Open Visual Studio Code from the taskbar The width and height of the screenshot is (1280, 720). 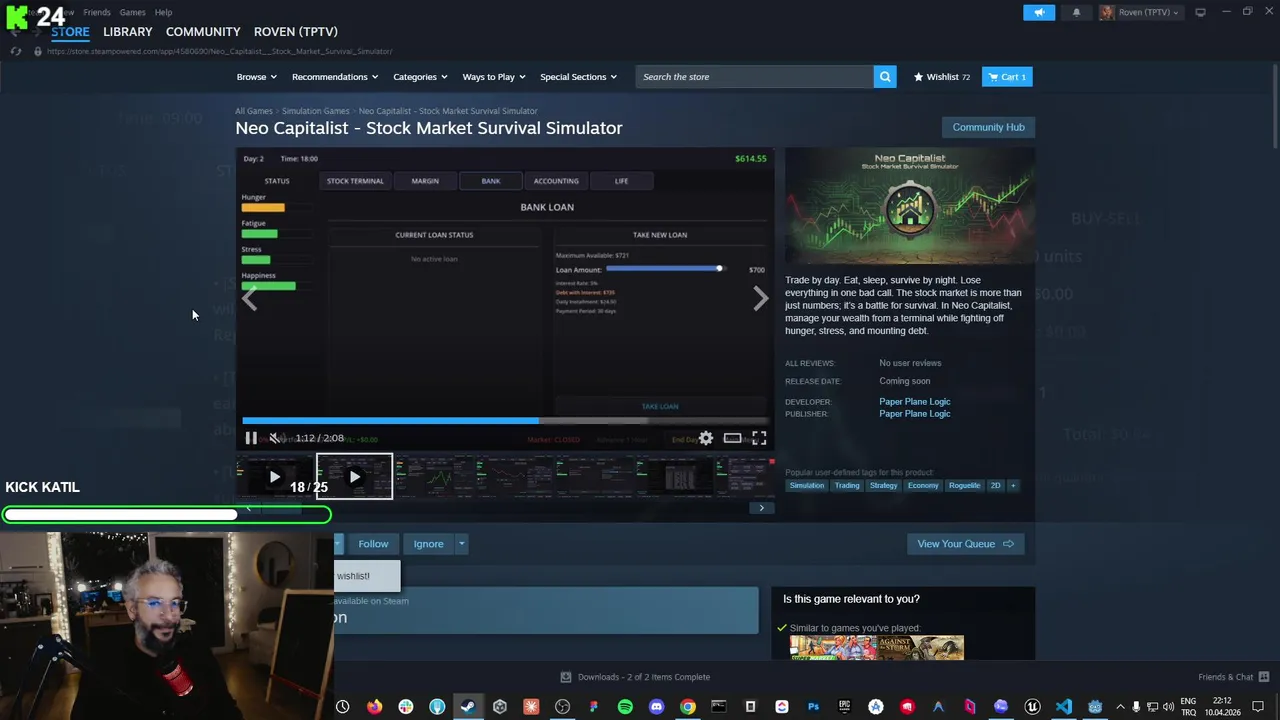click(1064, 707)
